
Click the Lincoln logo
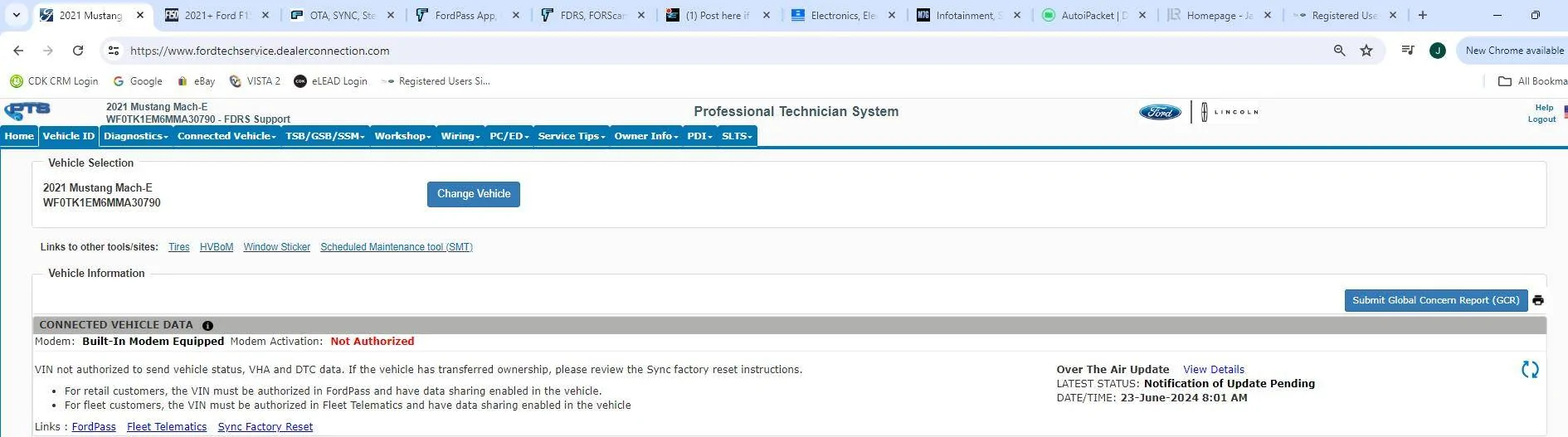(x=1230, y=112)
